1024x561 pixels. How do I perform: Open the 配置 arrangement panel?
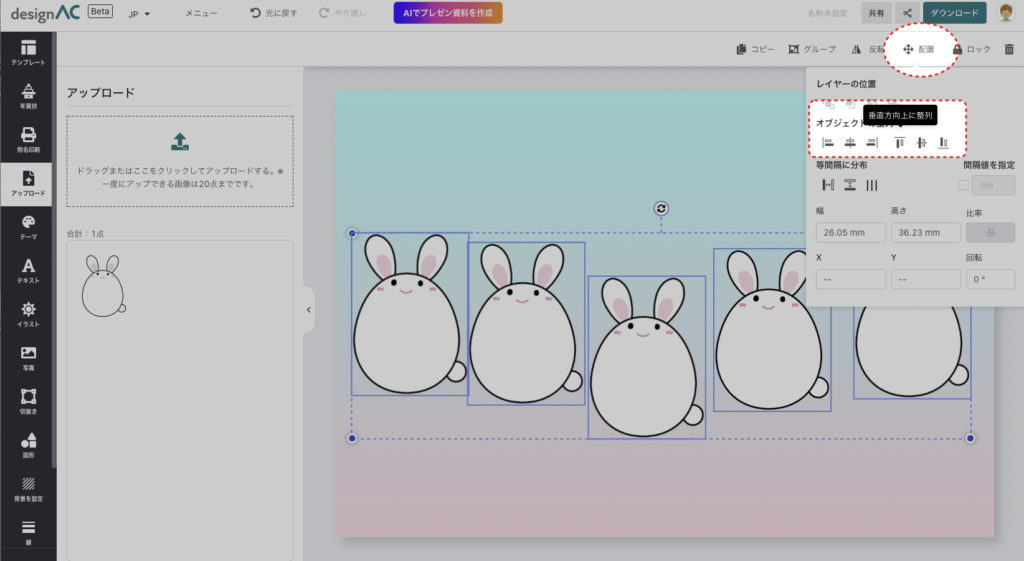coord(918,49)
